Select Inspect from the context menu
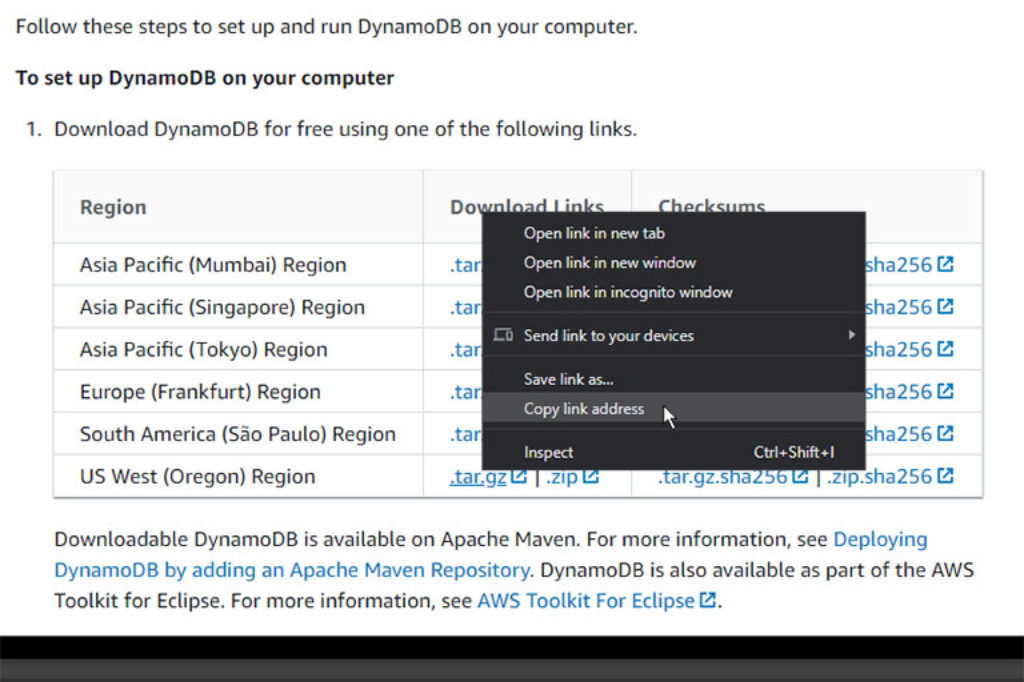The height and width of the screenshot is (682, 1024). tap(547, 452)
